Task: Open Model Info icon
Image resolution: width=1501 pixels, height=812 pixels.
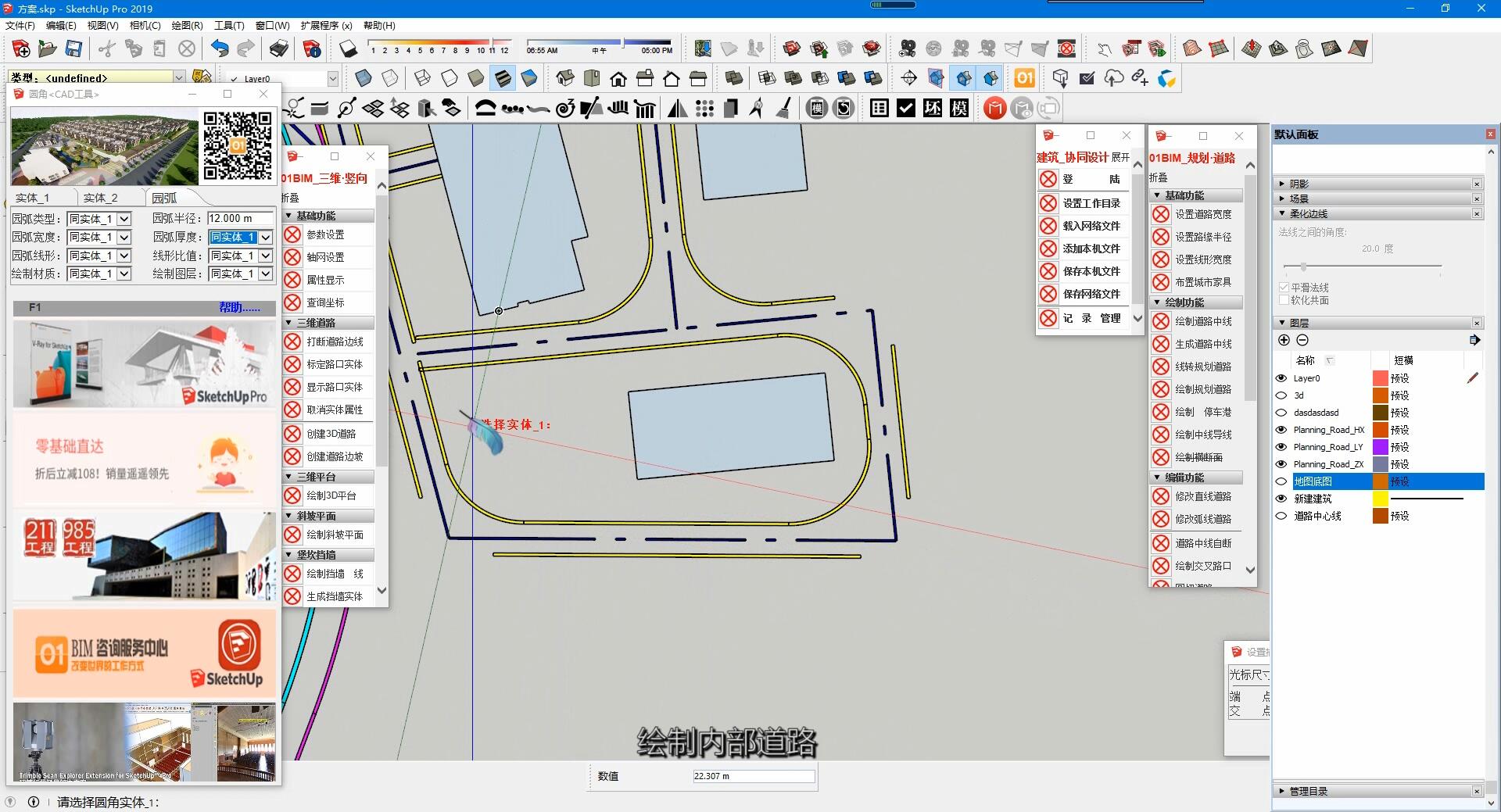Action: [311, 49]
